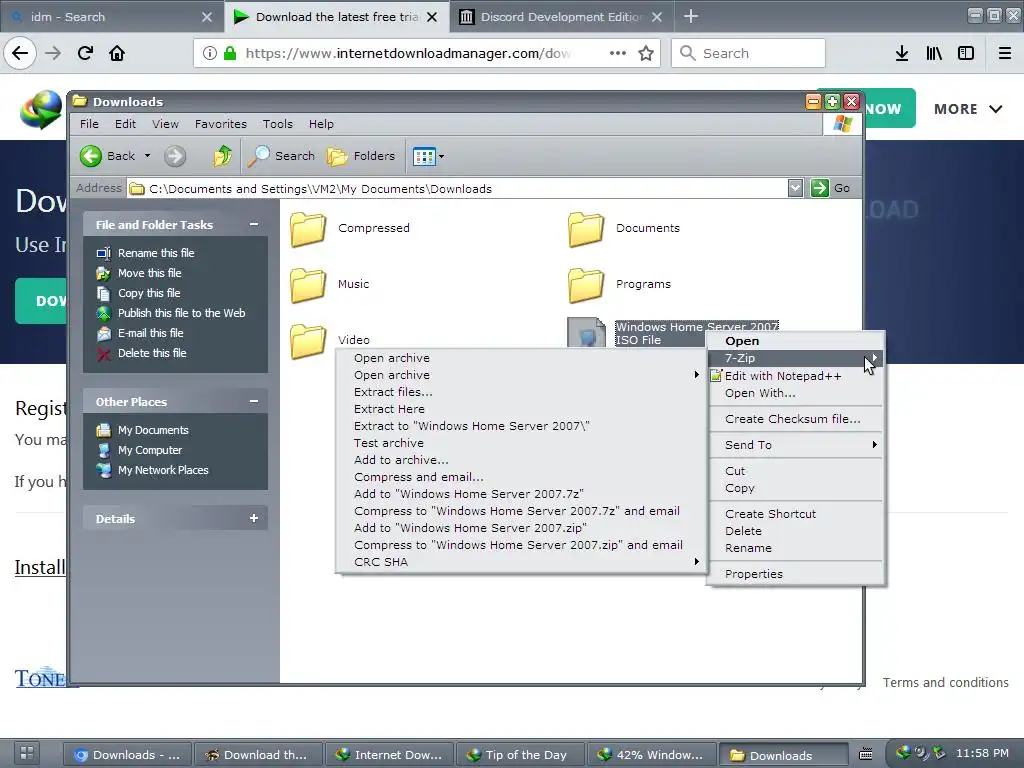Expand CRC SHA submenu
1024x768 pixels.
(x=697, y=562)
